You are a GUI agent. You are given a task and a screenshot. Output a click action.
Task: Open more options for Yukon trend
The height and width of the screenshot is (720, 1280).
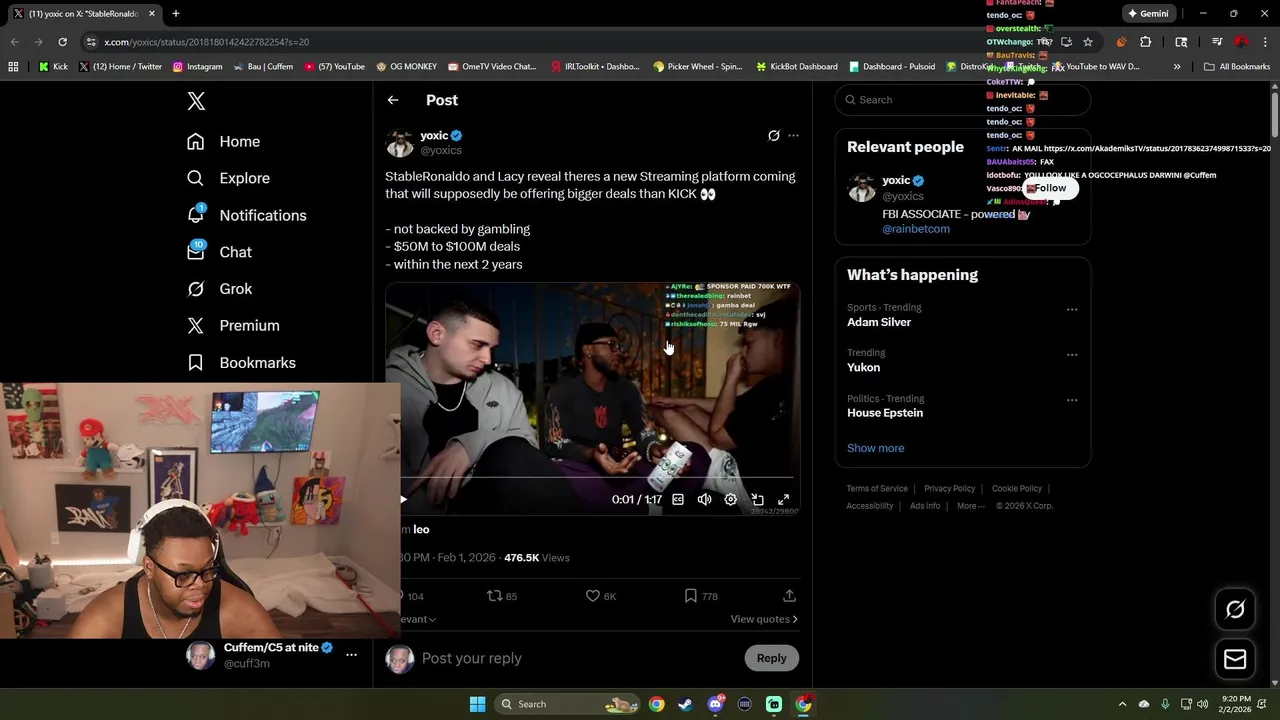1072,354
